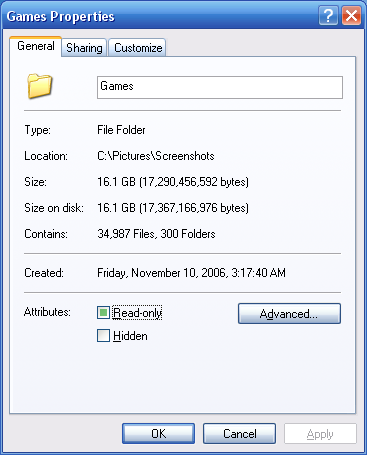Switch to the General tab

[36, 46]
